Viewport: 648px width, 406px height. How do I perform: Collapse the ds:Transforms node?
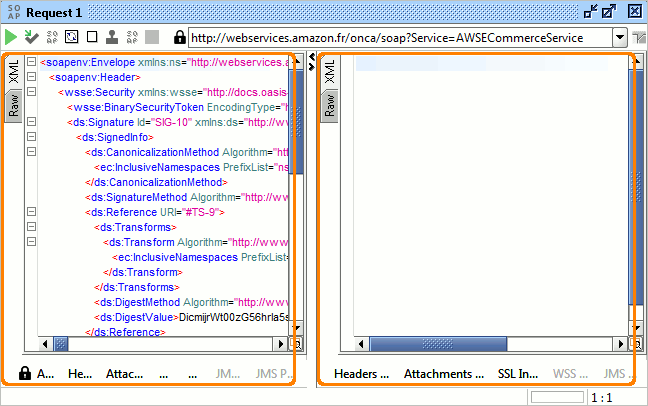[31, 227]
